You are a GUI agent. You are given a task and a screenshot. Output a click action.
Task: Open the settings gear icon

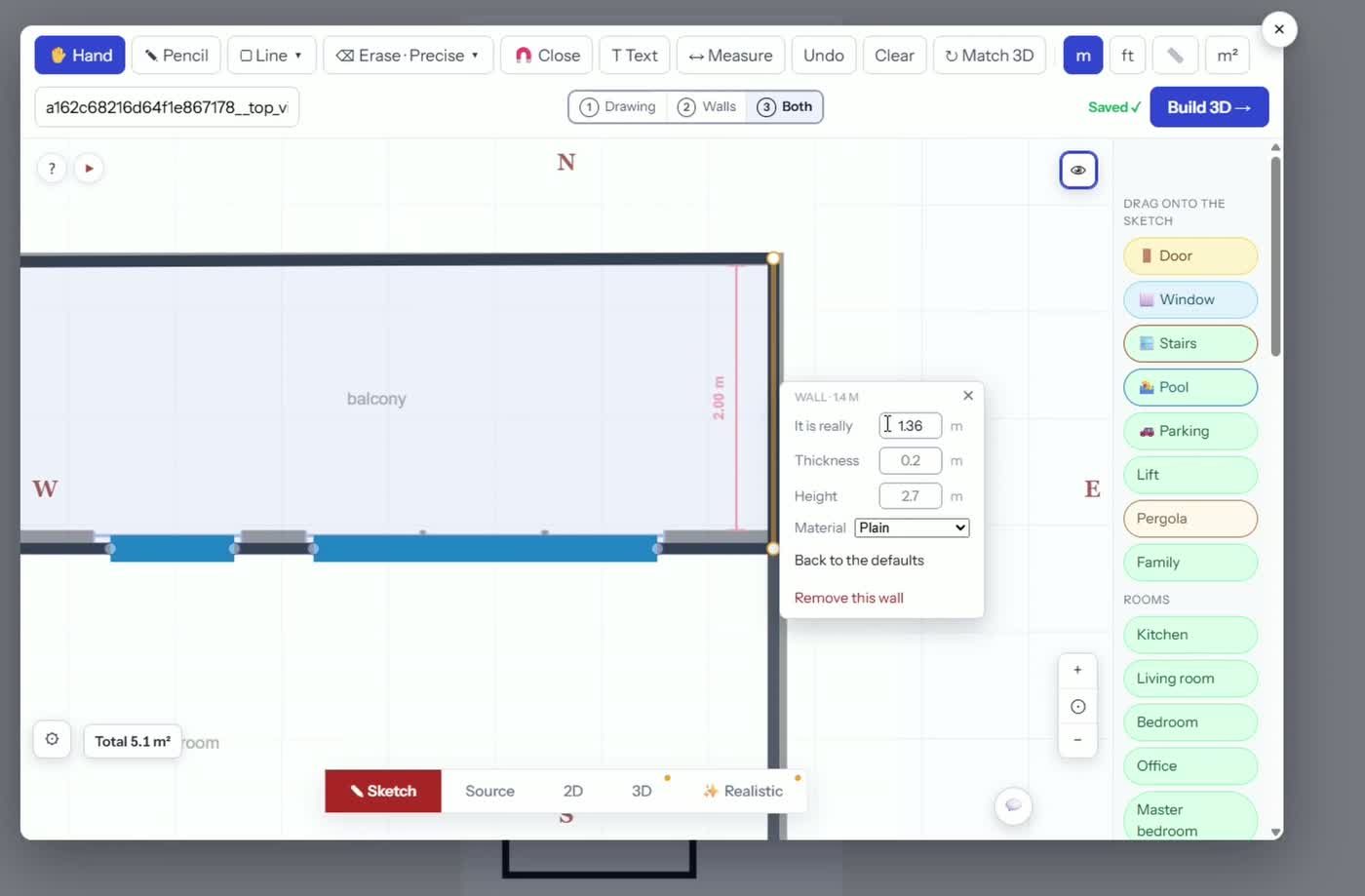(x=52, y=739)
